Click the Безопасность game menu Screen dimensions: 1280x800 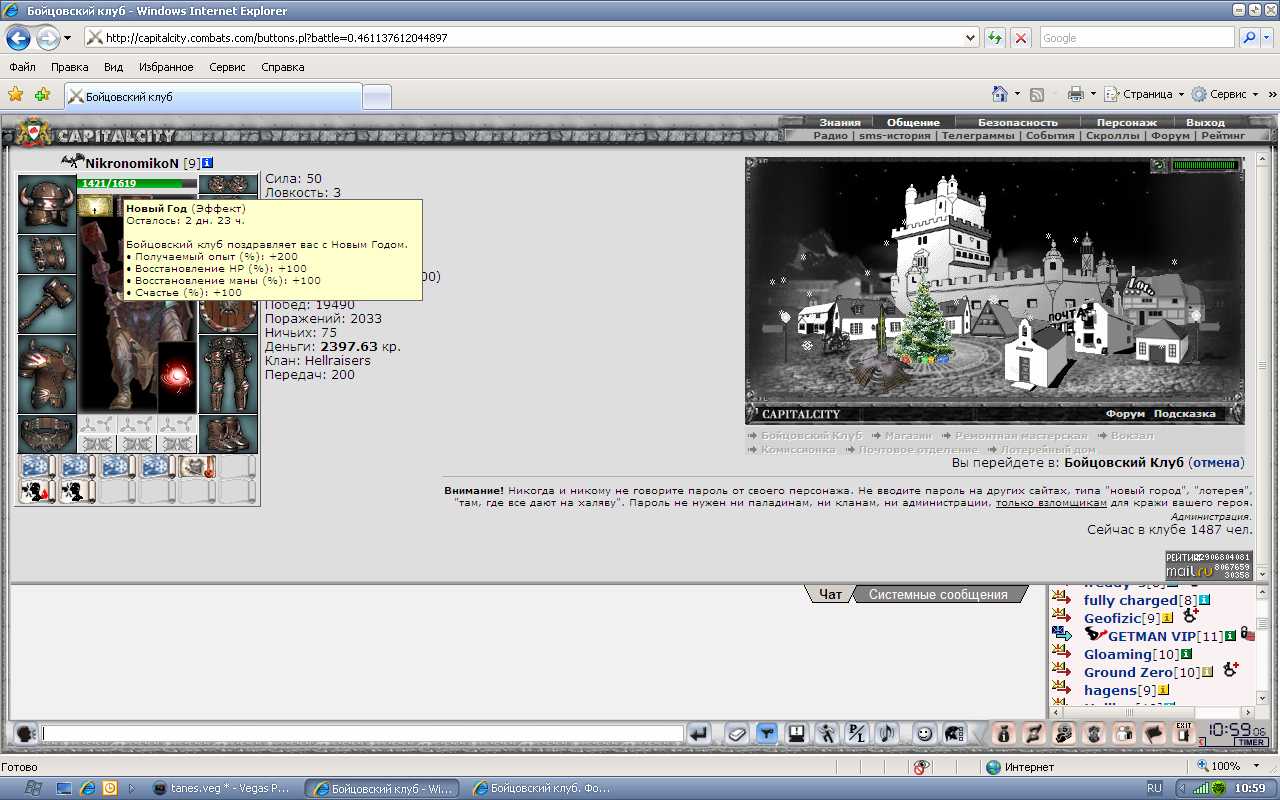point(1018,123)
